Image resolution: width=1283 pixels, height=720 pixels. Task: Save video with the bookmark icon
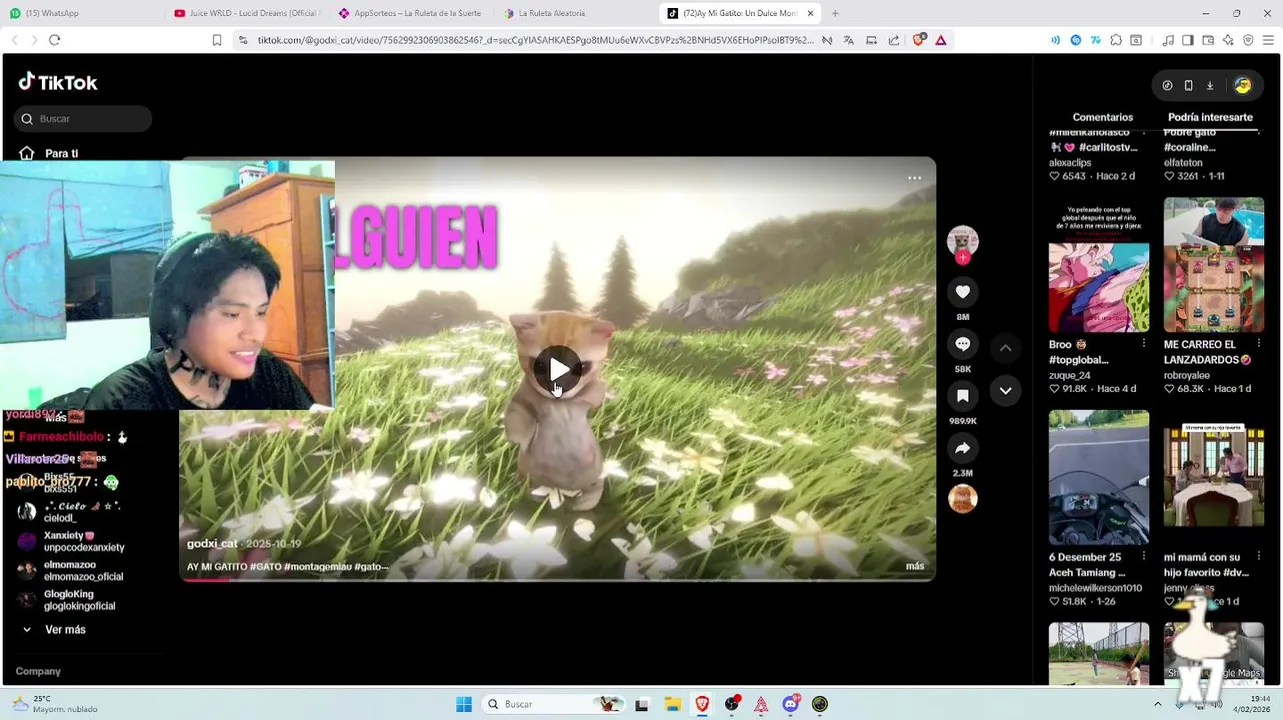(963, 396)
